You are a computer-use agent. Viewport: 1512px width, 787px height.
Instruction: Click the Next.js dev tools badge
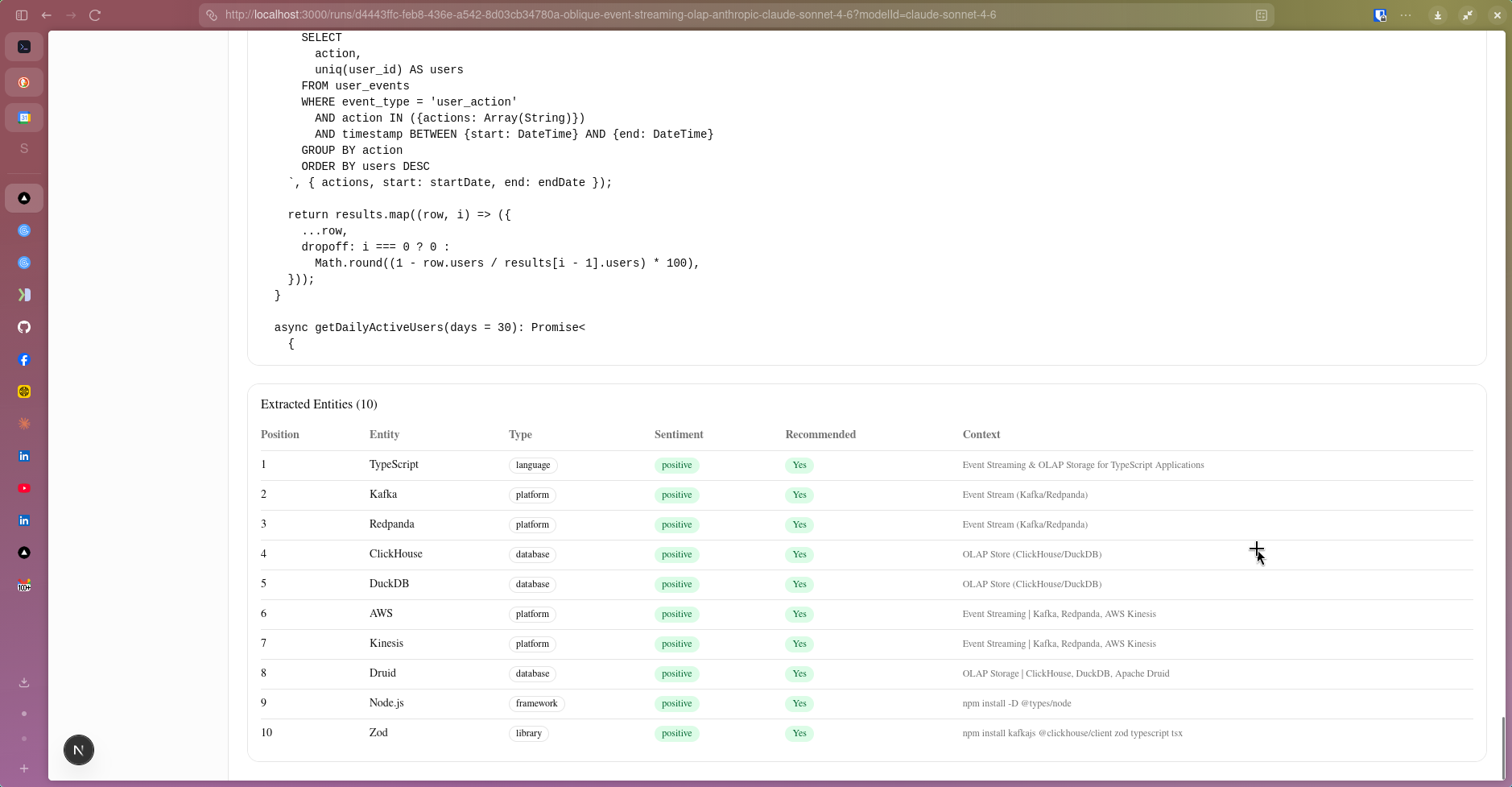click(79, 750)
